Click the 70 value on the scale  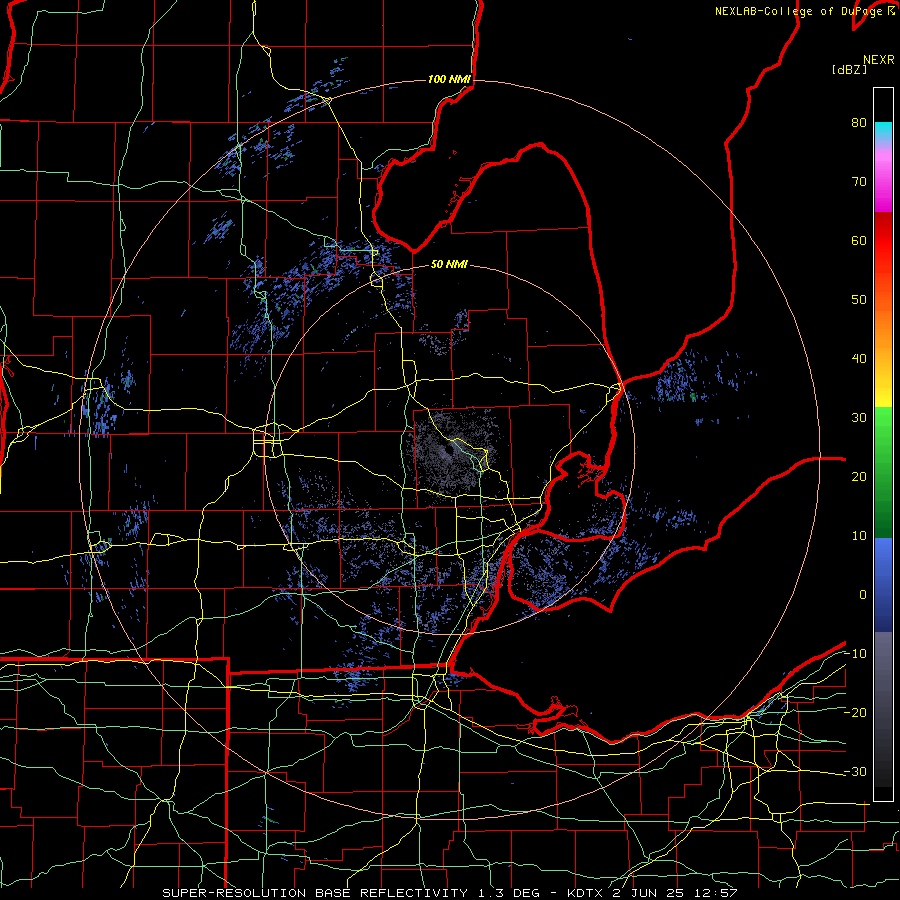(x=859, y=182)
